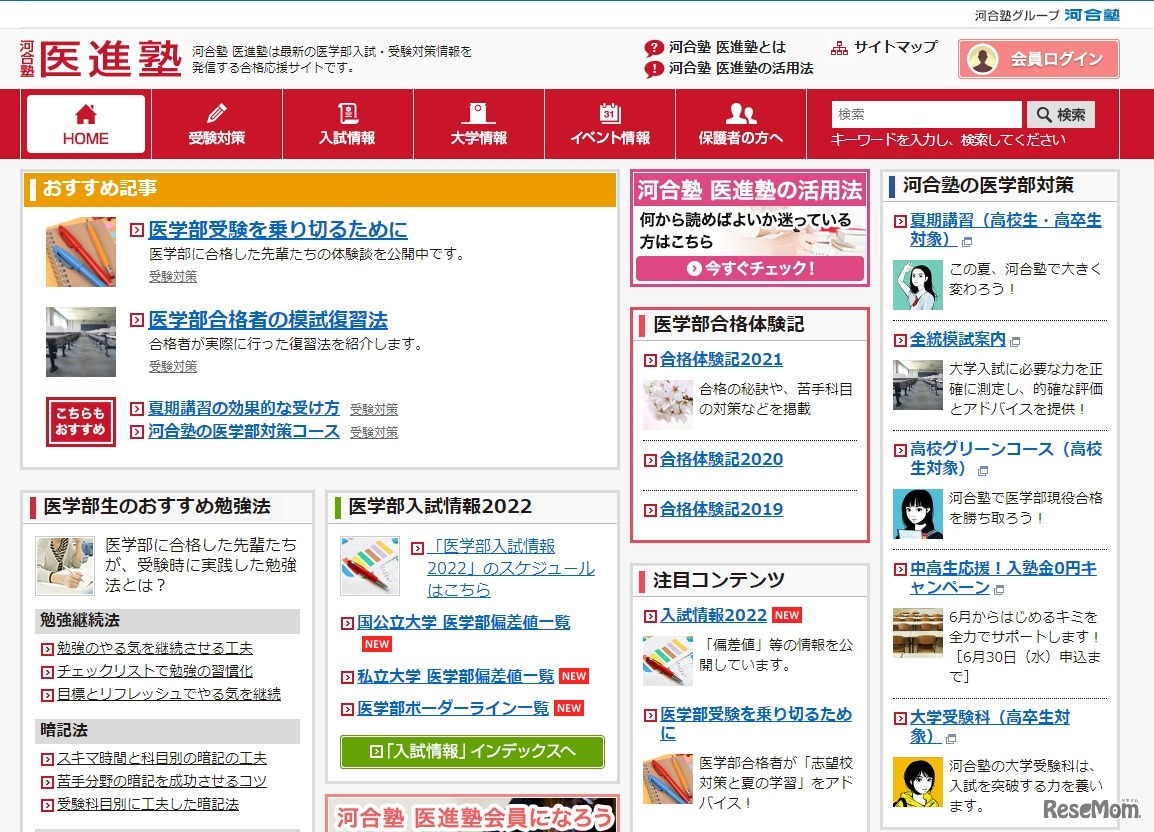
Task: Click the people icon above 保護者の方へ
Action: (740, 113)
